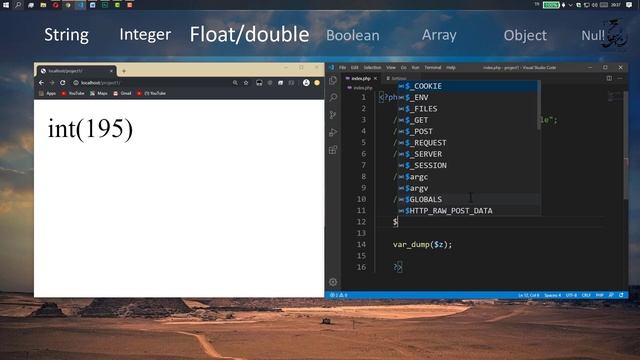This screenshot has height=360, width=640.
Task: Choose $_POST from the suggestion list
Action: [468, 131]
